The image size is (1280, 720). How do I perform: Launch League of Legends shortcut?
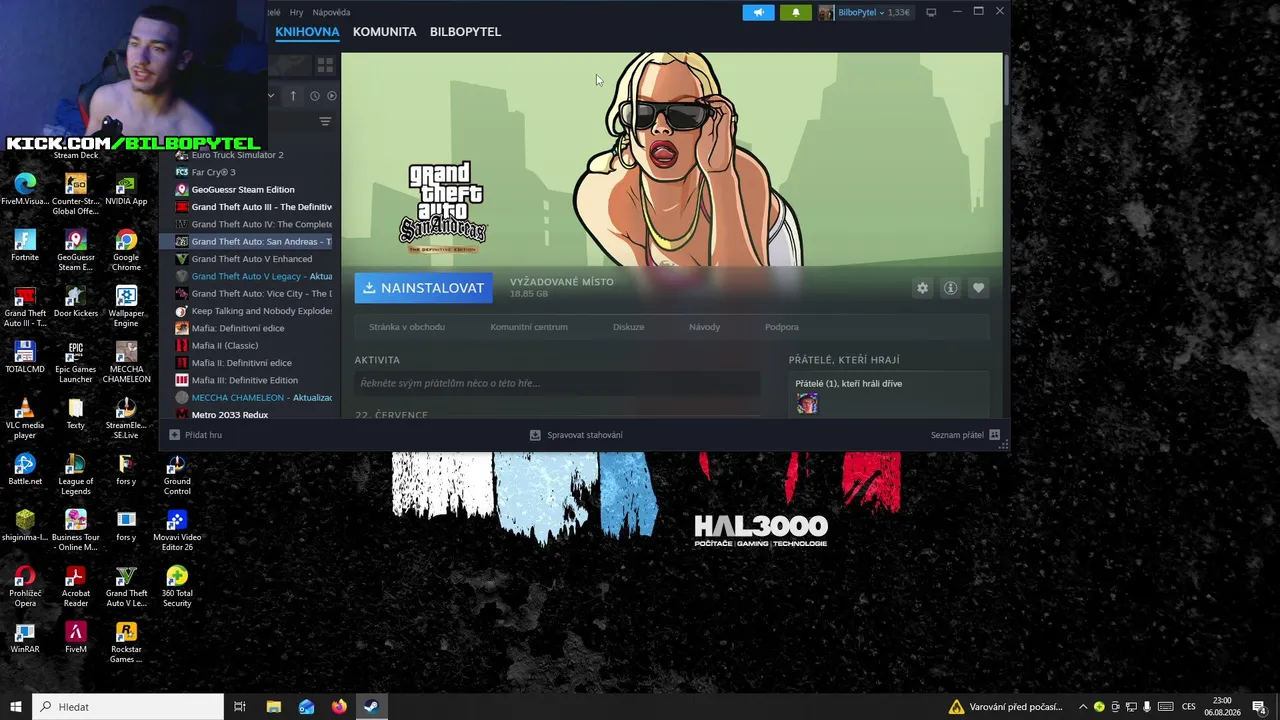(x=75, y=475)
